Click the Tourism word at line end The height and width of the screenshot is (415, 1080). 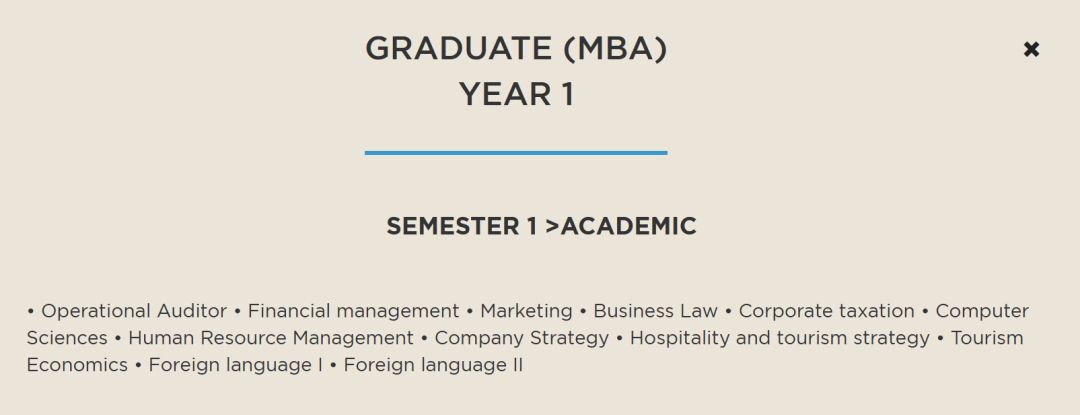(986, 338)
